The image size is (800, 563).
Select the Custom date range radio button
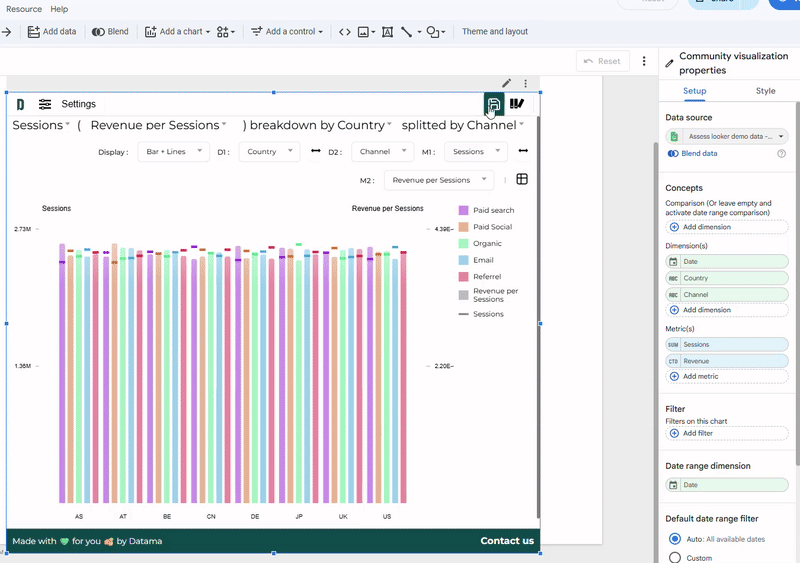(674, 557)
